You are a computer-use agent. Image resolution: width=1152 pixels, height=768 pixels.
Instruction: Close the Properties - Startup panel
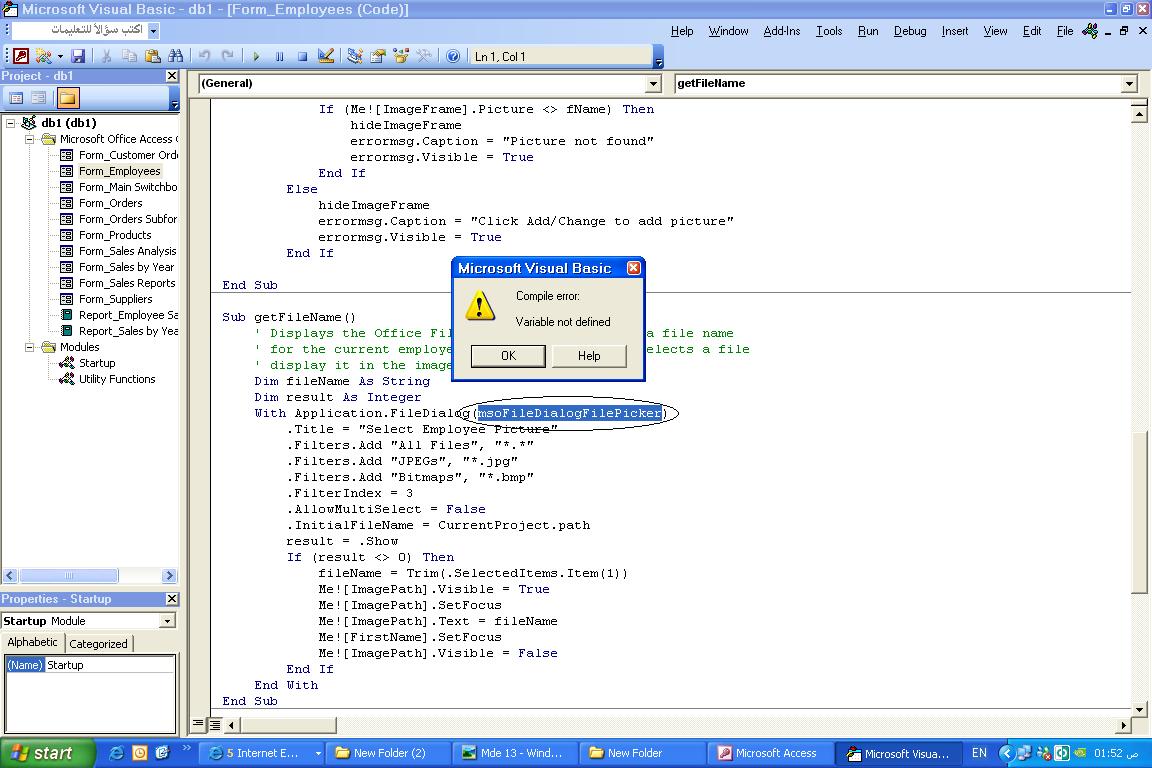coord(172,599)
